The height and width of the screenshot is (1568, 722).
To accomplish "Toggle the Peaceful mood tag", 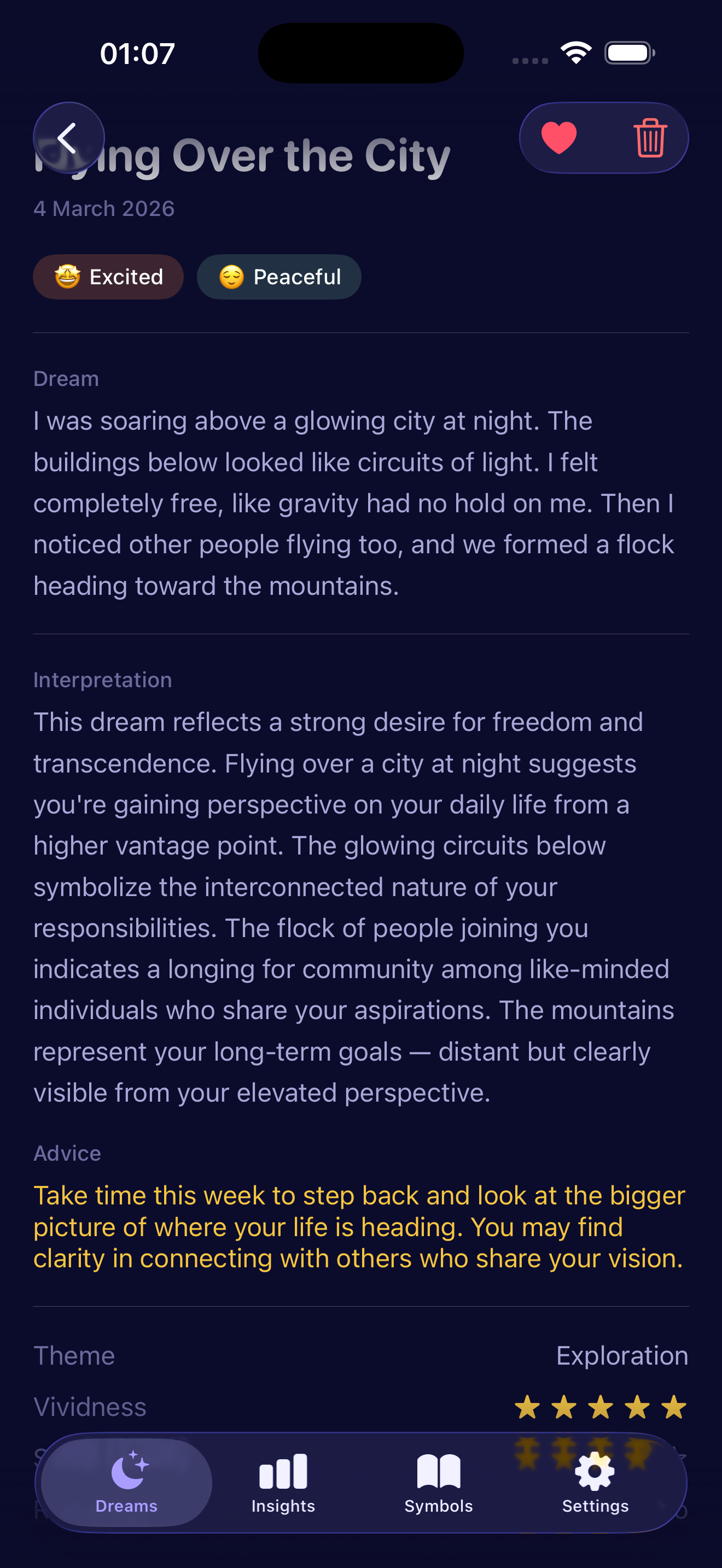I will click(x=278, y=276).
